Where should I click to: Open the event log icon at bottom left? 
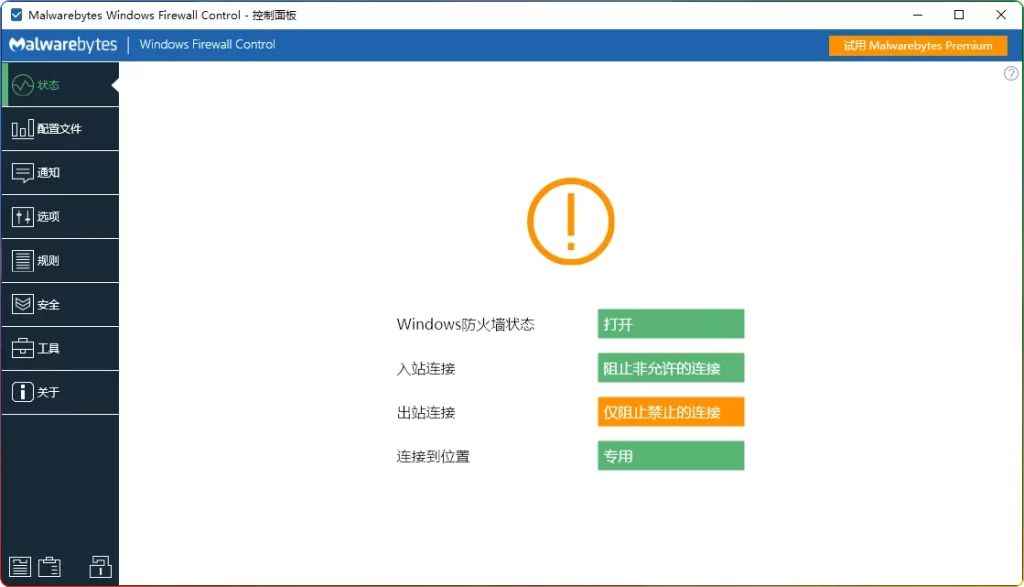tap(20, 566)
